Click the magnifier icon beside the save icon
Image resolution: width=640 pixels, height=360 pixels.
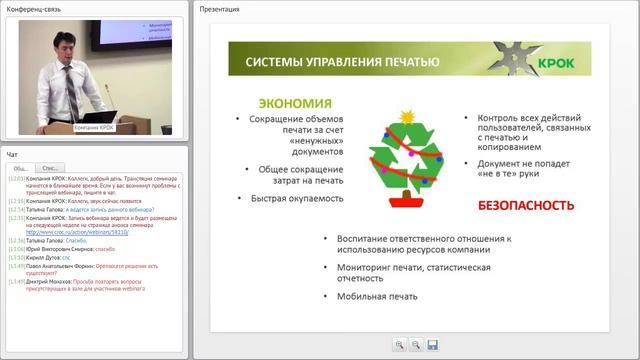coord(416,345)
